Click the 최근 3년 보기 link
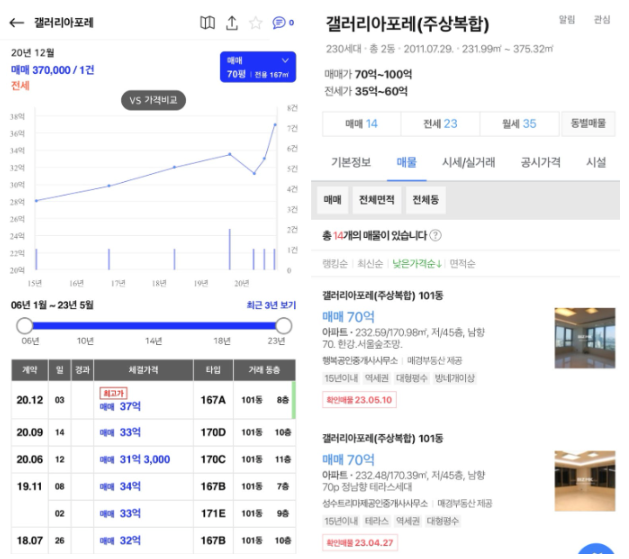 pos(271,305)
